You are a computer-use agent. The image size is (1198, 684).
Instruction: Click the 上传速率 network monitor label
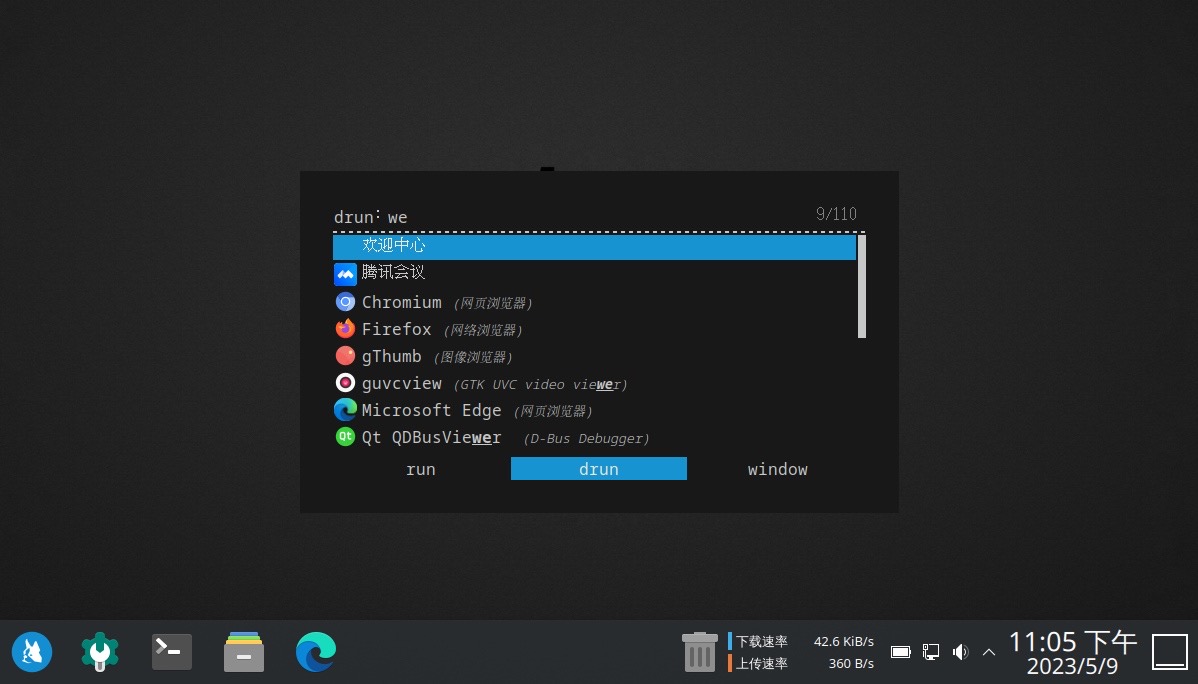pos(762,663)
